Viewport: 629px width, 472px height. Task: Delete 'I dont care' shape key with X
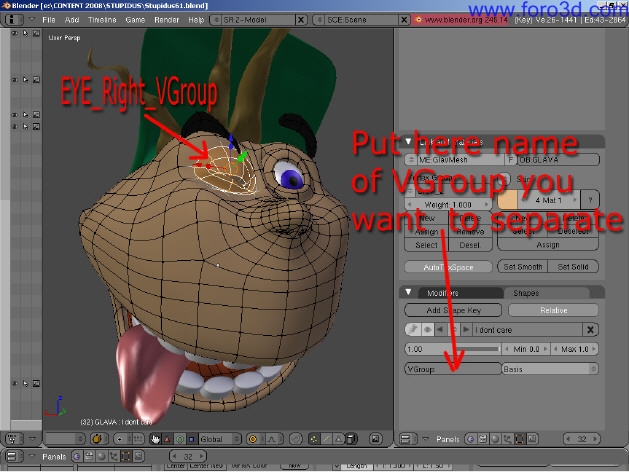click(x=590, y=330)
